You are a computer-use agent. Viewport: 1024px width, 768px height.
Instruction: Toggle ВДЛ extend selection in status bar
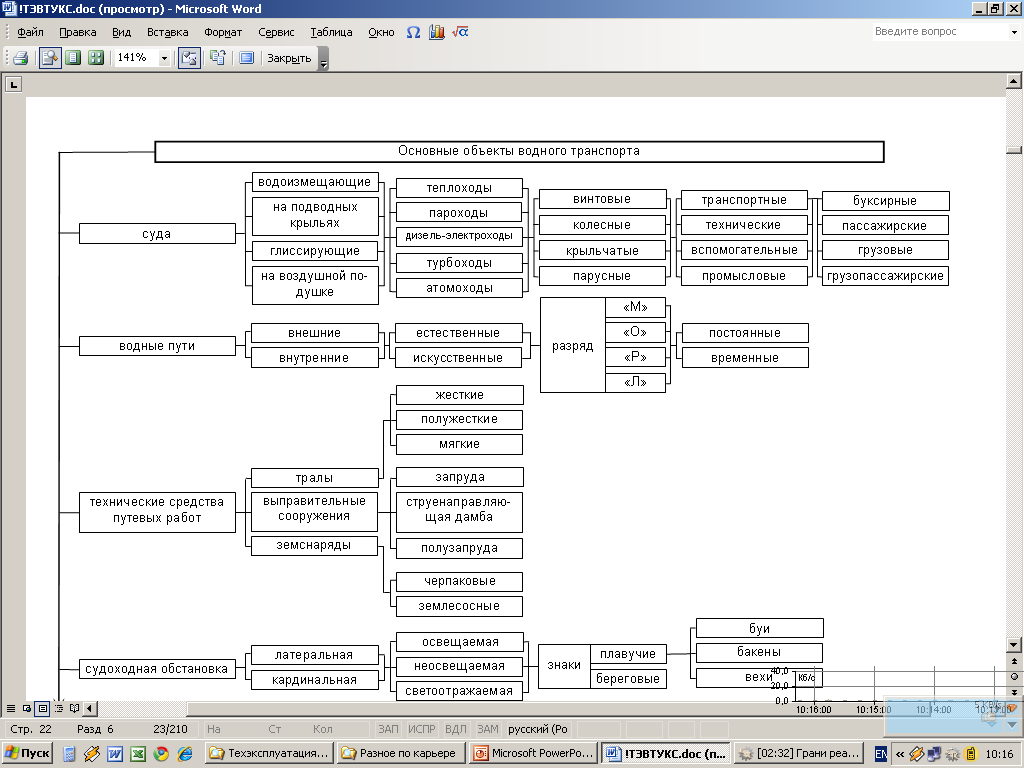(456, 729)
